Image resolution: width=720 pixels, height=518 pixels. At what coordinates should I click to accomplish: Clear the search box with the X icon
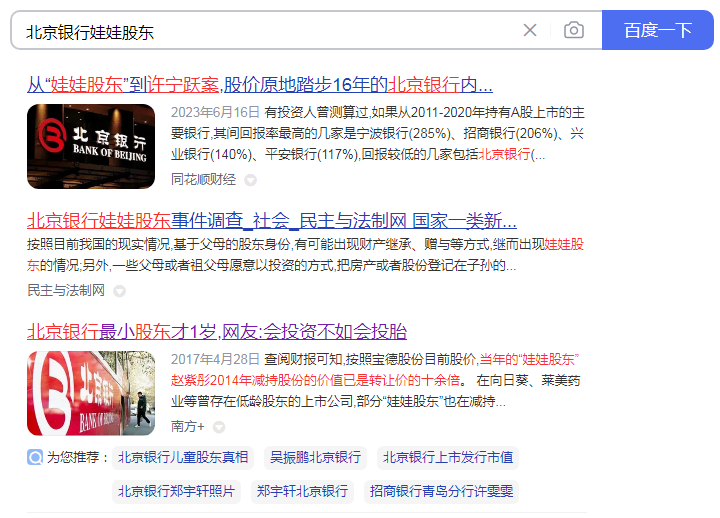pyautogui.click(x=530, y=30)
